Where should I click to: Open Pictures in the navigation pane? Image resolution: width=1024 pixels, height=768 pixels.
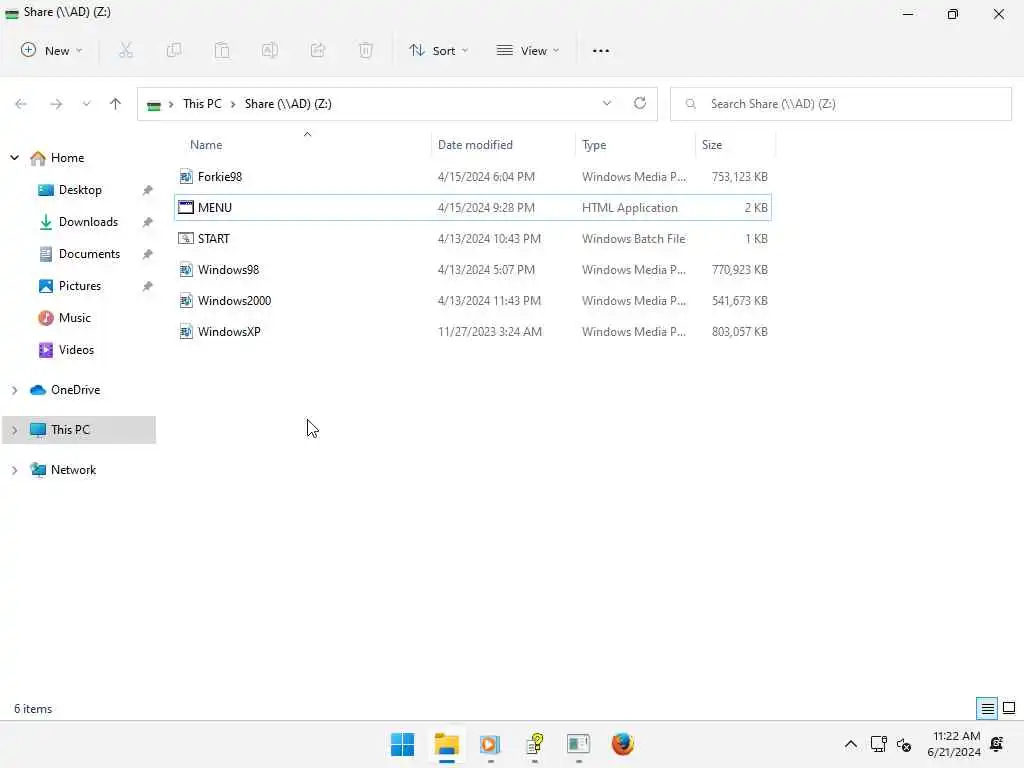(x=80, y=286)
